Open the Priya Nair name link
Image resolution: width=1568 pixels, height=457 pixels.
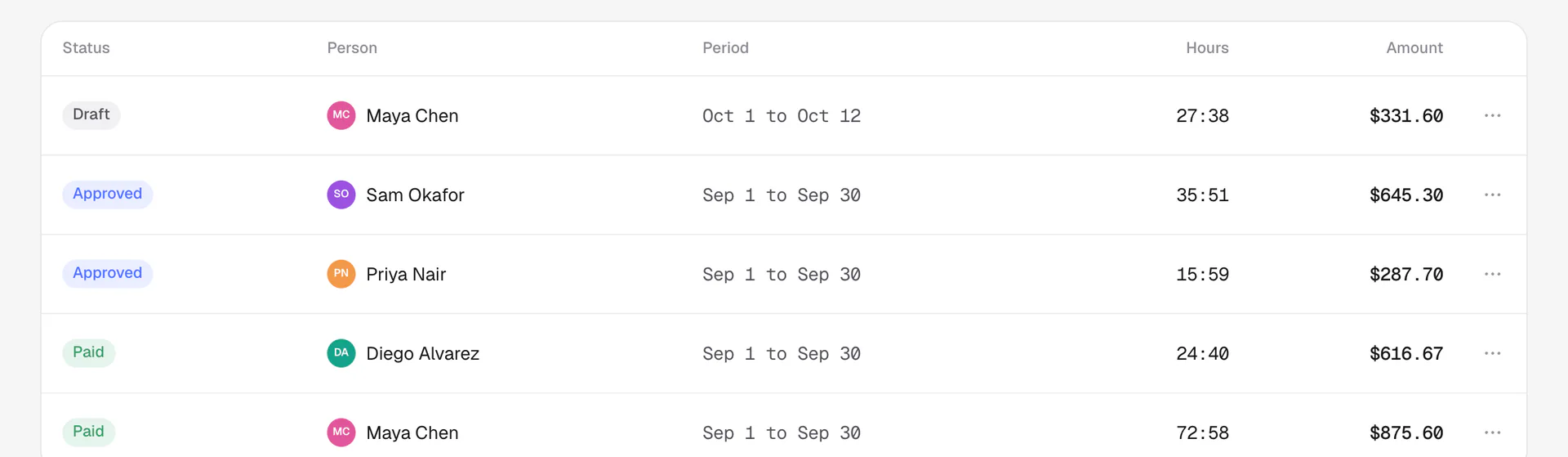(x=406, y=274)
